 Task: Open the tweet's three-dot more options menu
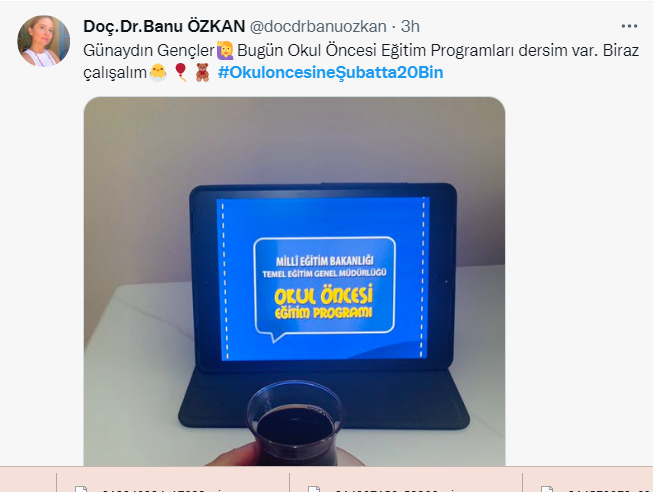tap(629, 26)
